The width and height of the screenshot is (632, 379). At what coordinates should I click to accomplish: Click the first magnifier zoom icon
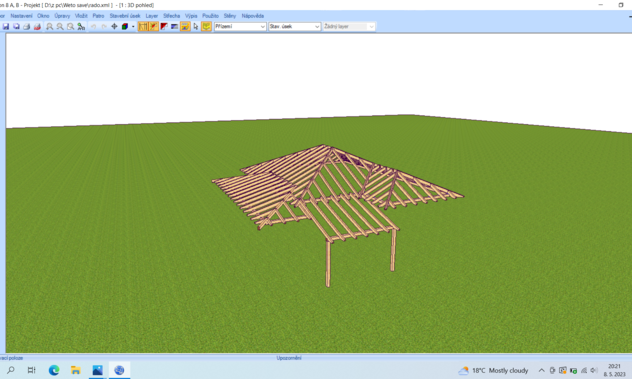point(50,27)
